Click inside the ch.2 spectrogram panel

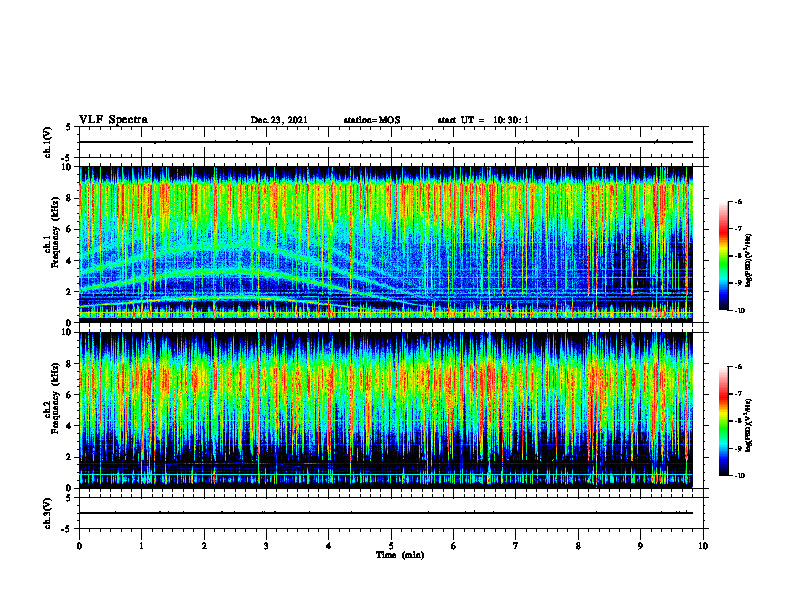pyautogui.click(x=386, y=410)
